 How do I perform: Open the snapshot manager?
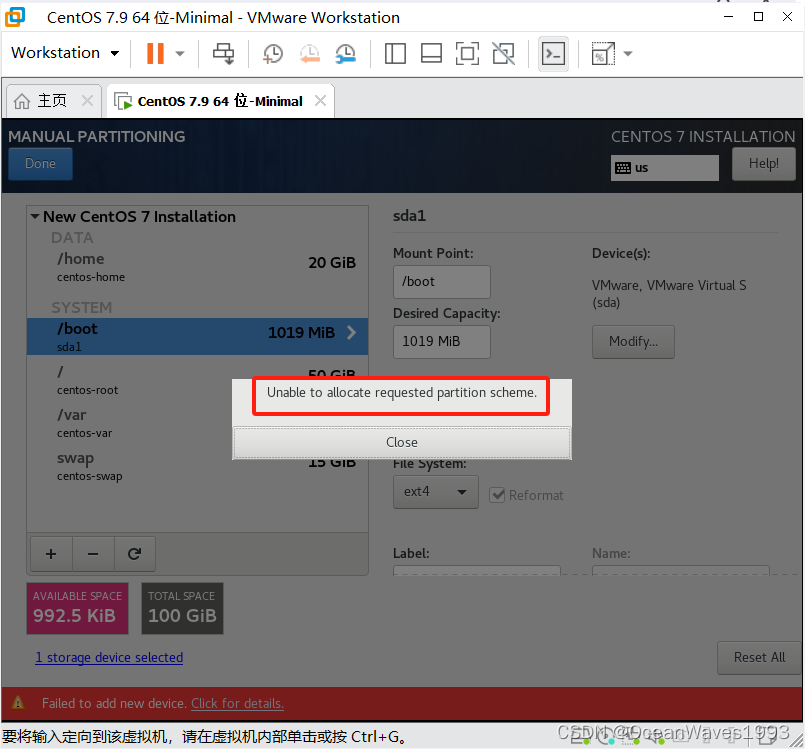[346, 53]
